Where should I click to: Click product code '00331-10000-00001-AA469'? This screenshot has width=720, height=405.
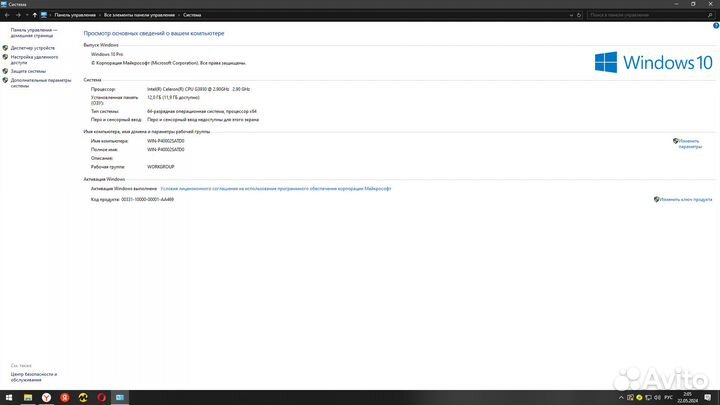coord(147,199)
